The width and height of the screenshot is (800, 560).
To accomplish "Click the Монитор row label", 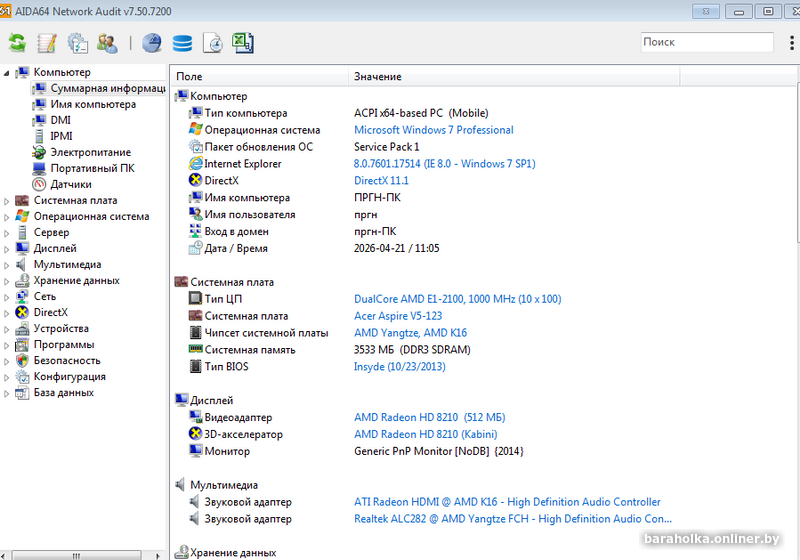I will (227, 451).
